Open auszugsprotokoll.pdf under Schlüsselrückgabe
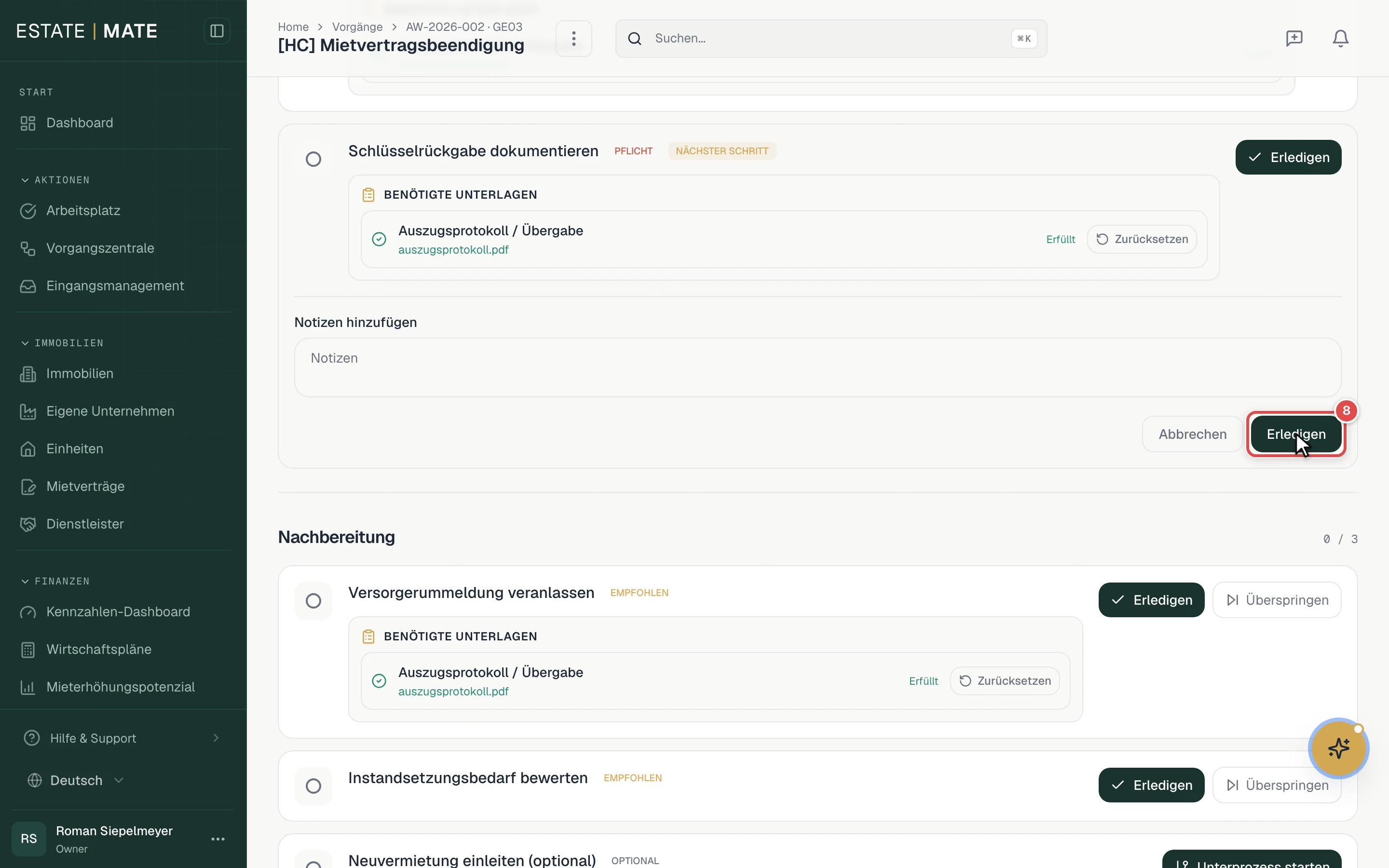The height and width of the screenshot is (868, 1389). pyautogui.click(x=453, y=250)
